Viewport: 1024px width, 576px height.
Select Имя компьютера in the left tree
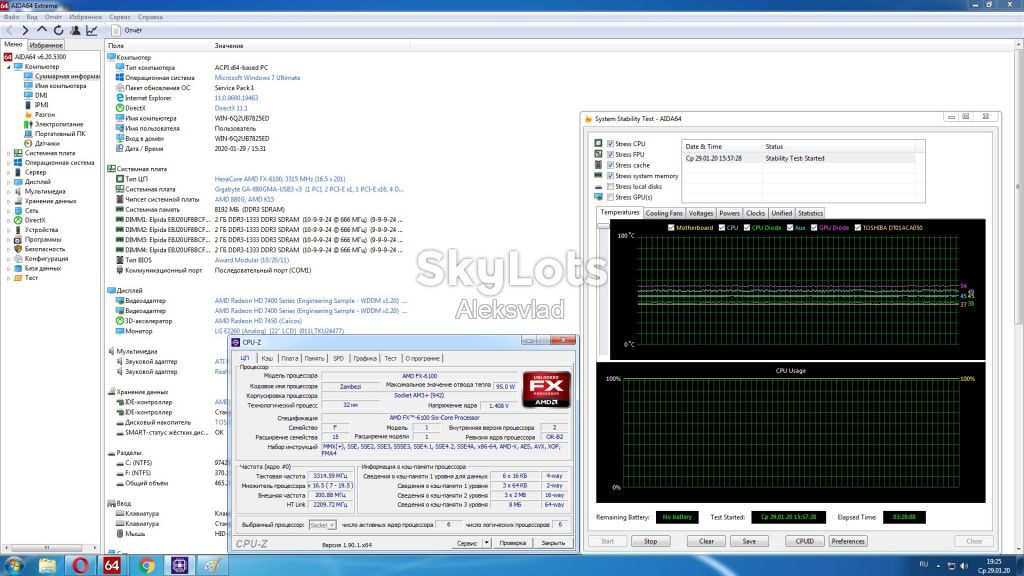click(60, 86)
